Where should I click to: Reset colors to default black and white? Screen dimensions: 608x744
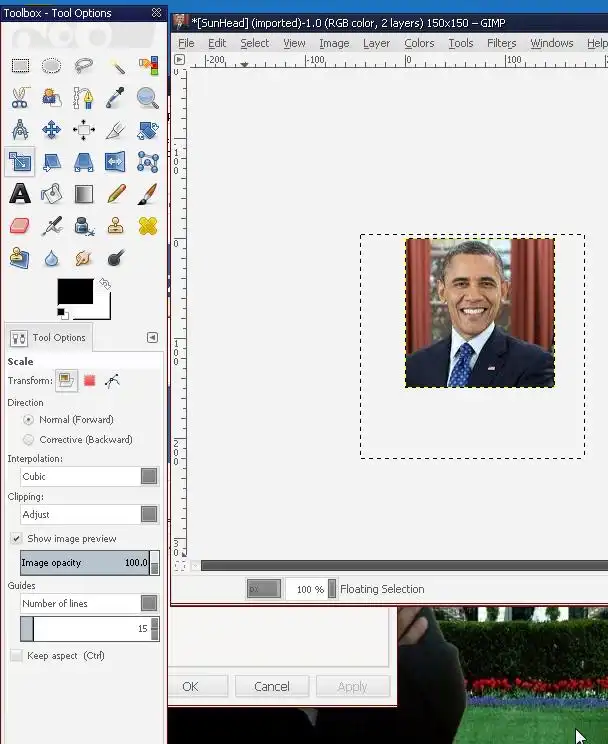coord(63,314)
